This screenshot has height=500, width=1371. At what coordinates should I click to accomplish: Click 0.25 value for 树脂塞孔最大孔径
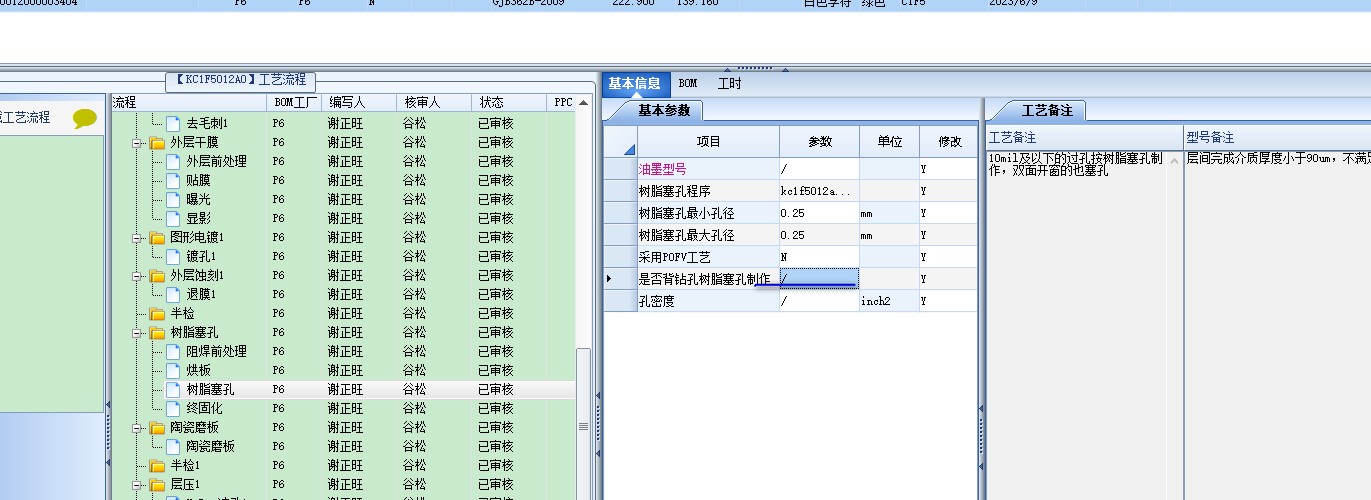pyautogui.click(x=819, y=235)
